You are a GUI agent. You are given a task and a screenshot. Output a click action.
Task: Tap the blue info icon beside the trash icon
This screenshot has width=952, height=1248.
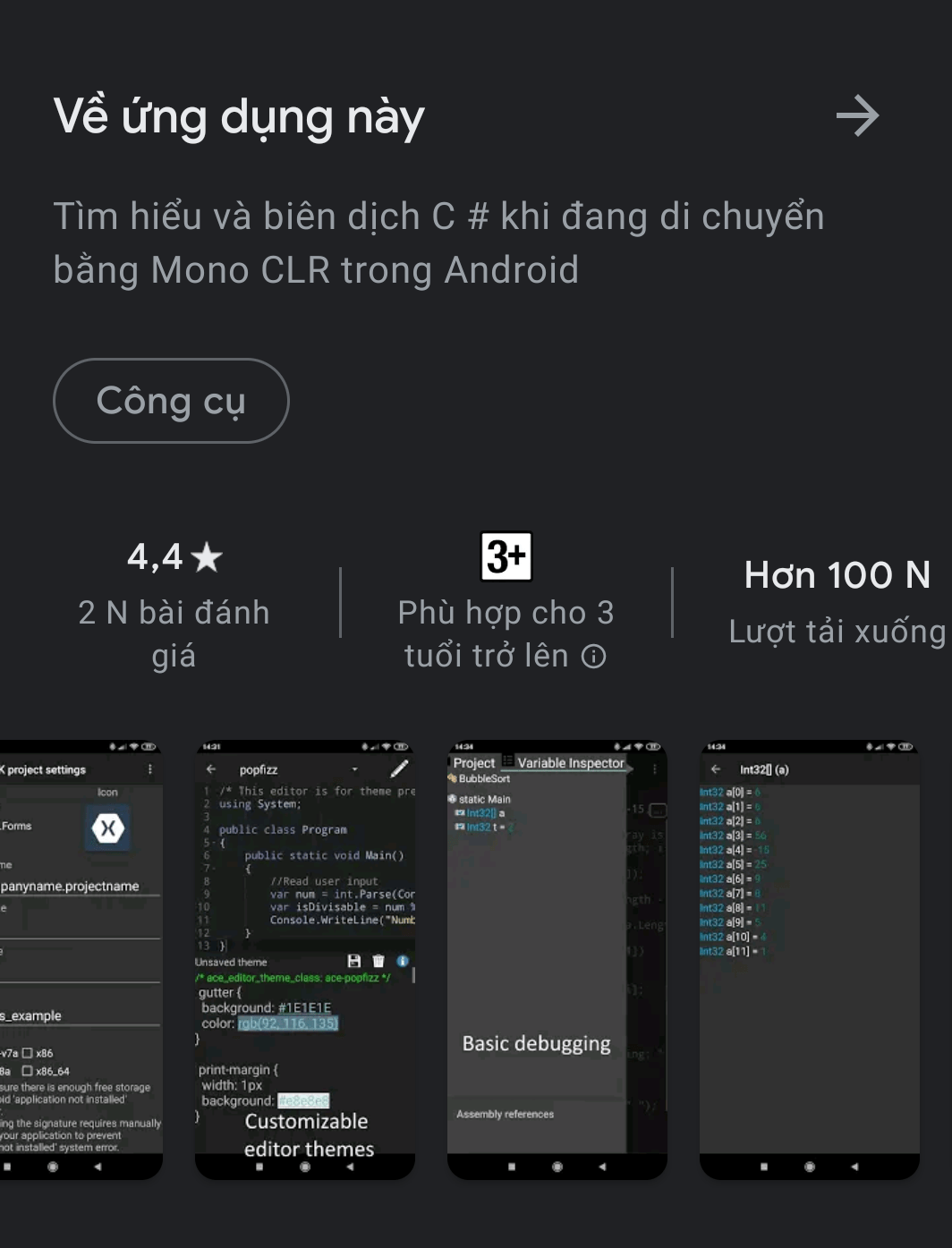coord(402,961)
